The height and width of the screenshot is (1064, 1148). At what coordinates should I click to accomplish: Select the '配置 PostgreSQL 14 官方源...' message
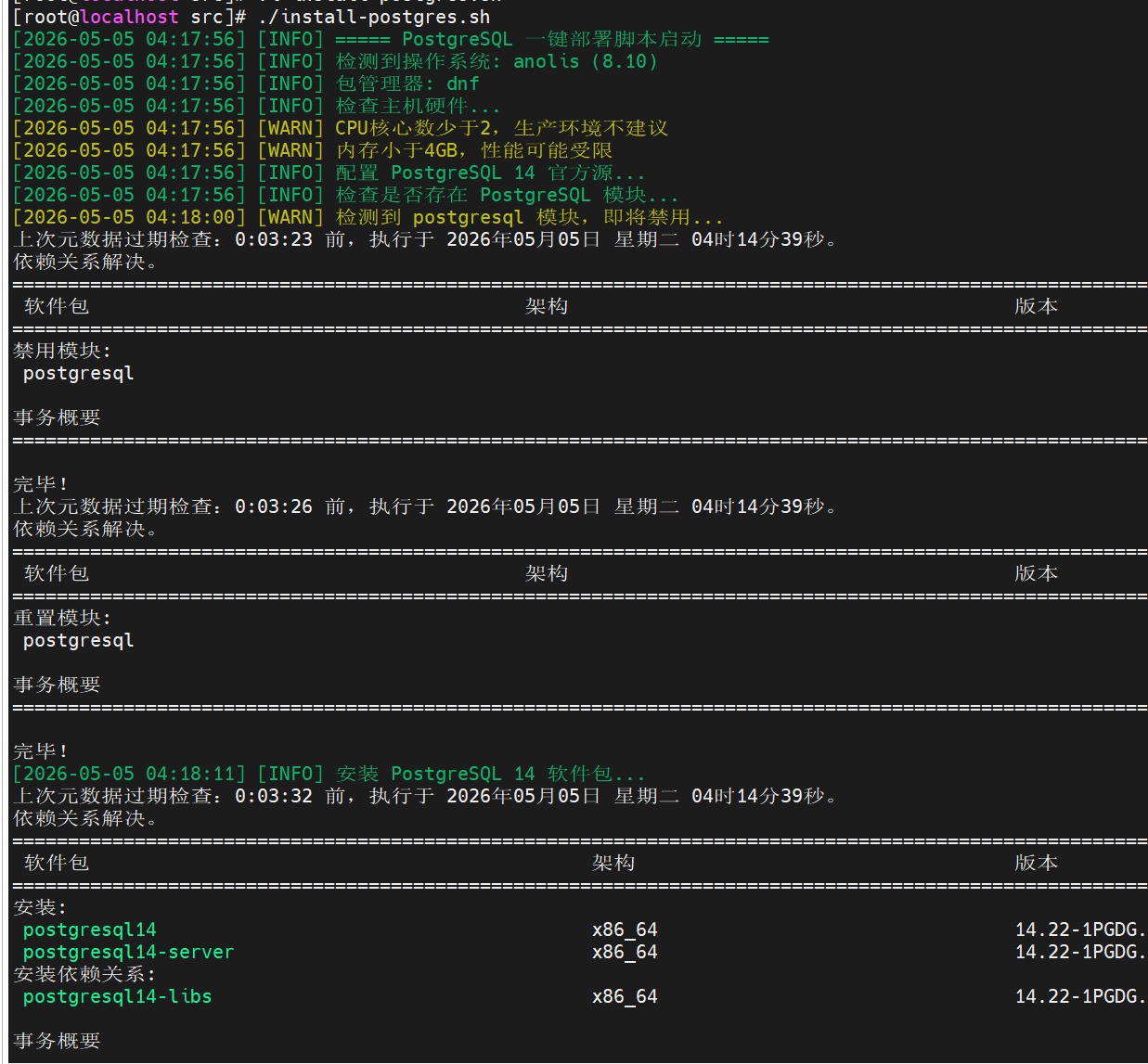(x=490, y=173)
